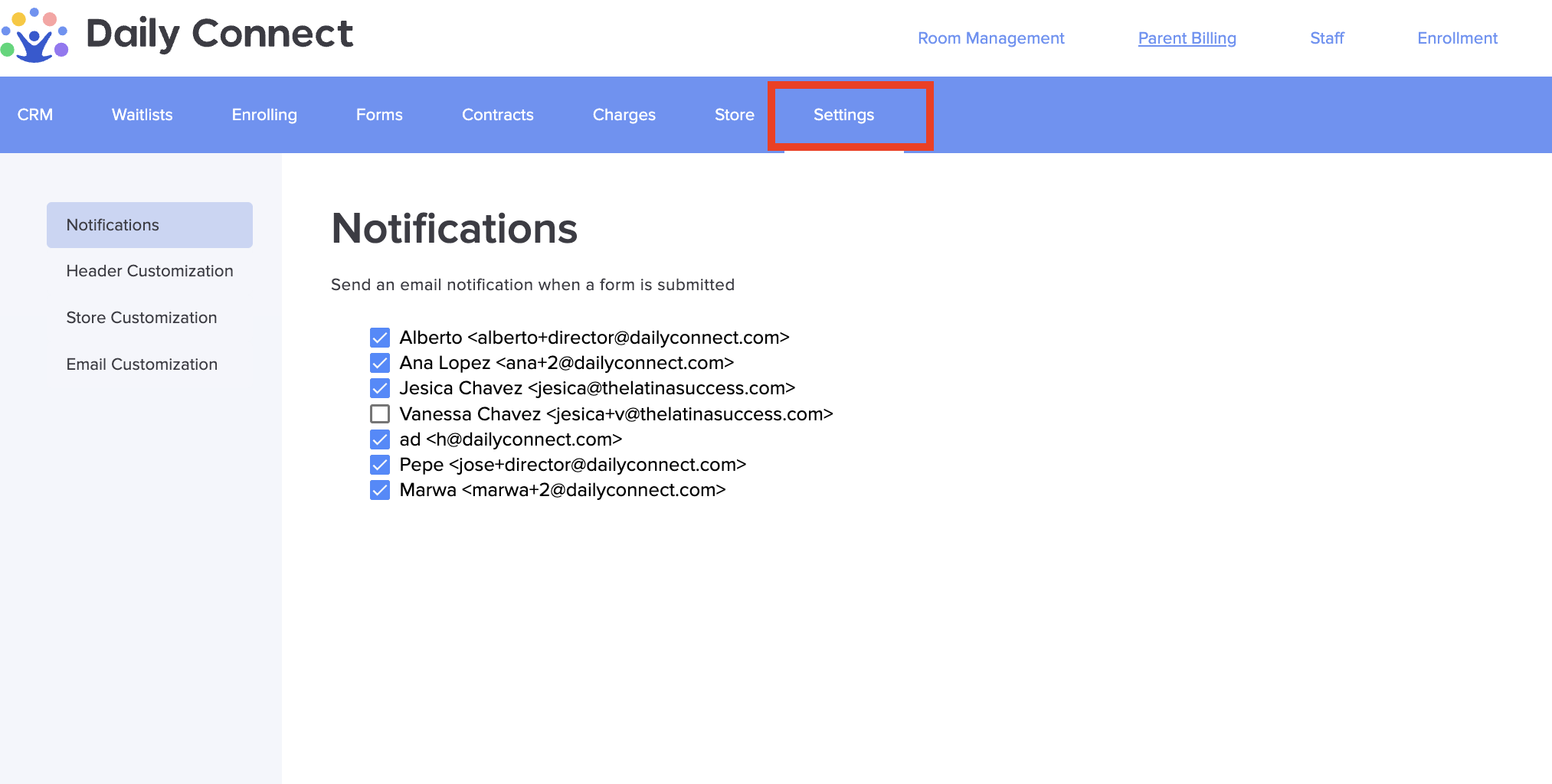
Task: Click the Daily Connect logo icon
Action: click(x=34, y=35)
